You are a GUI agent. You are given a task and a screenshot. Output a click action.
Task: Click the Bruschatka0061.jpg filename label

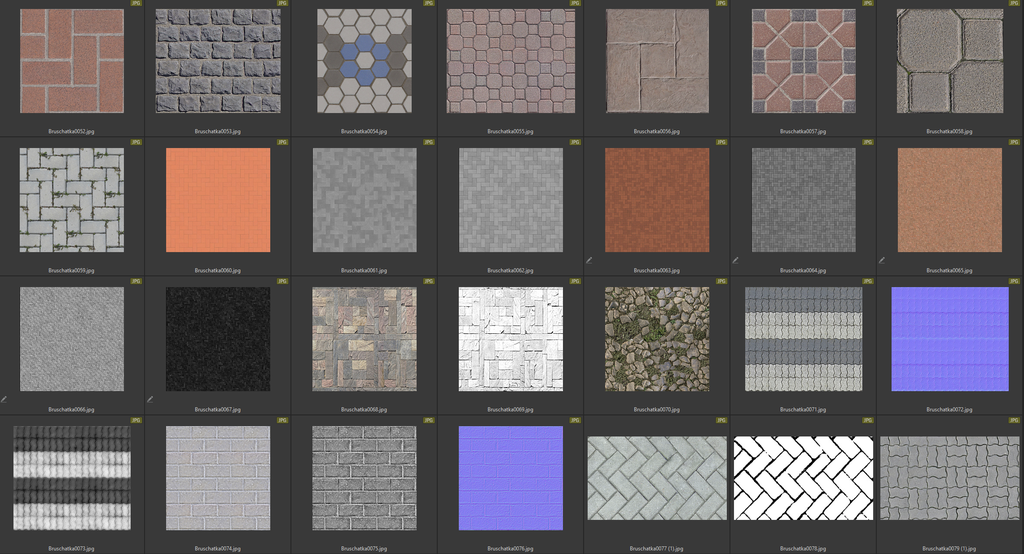(x=364, y=270)
